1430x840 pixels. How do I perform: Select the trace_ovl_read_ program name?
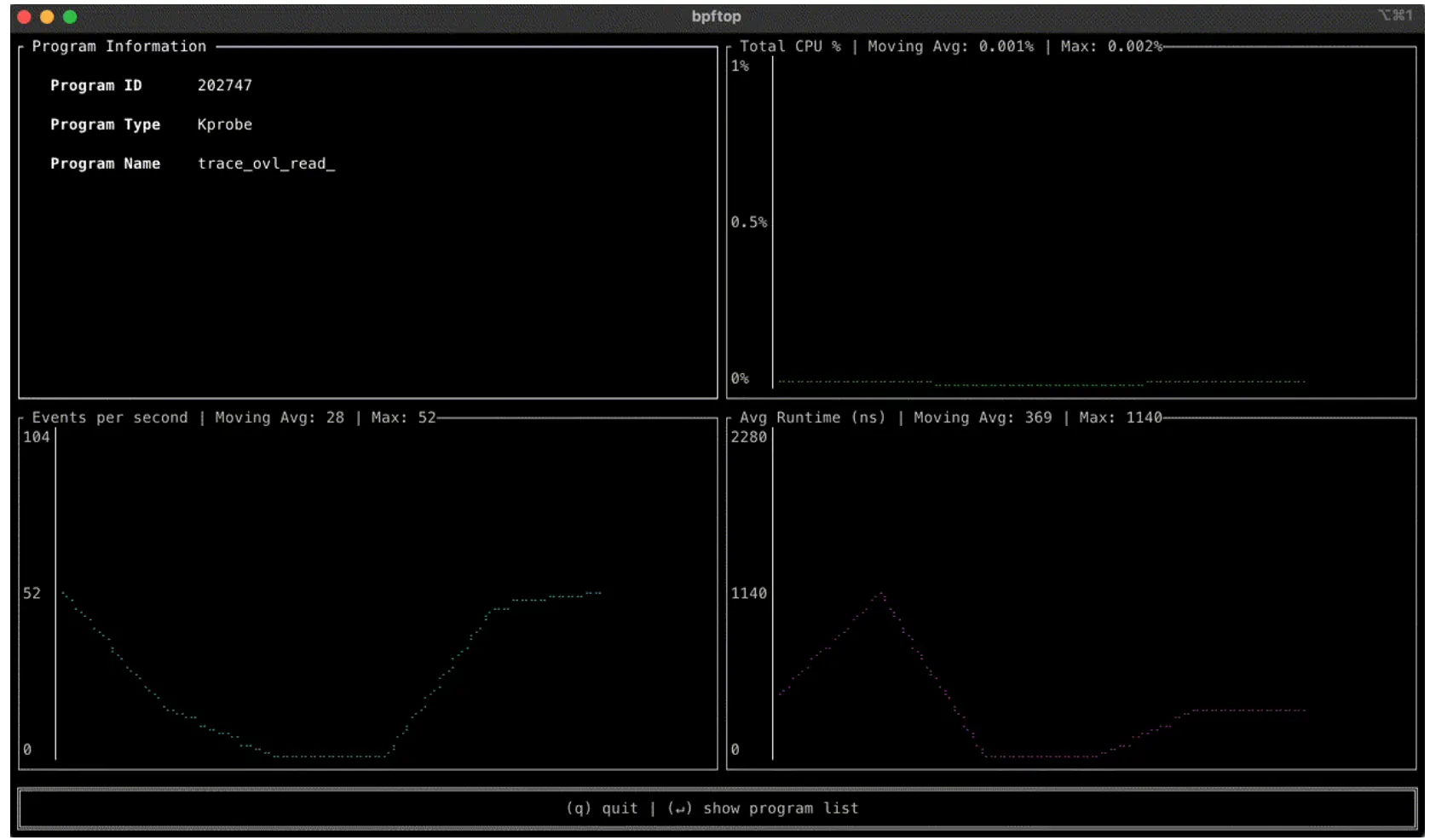[x=267, y=164]
